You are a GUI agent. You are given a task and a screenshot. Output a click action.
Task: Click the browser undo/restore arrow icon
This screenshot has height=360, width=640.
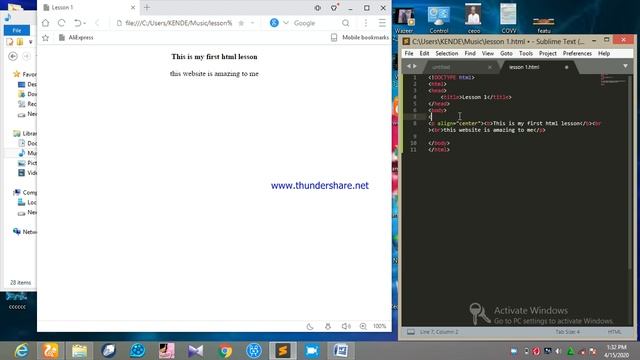78,23
